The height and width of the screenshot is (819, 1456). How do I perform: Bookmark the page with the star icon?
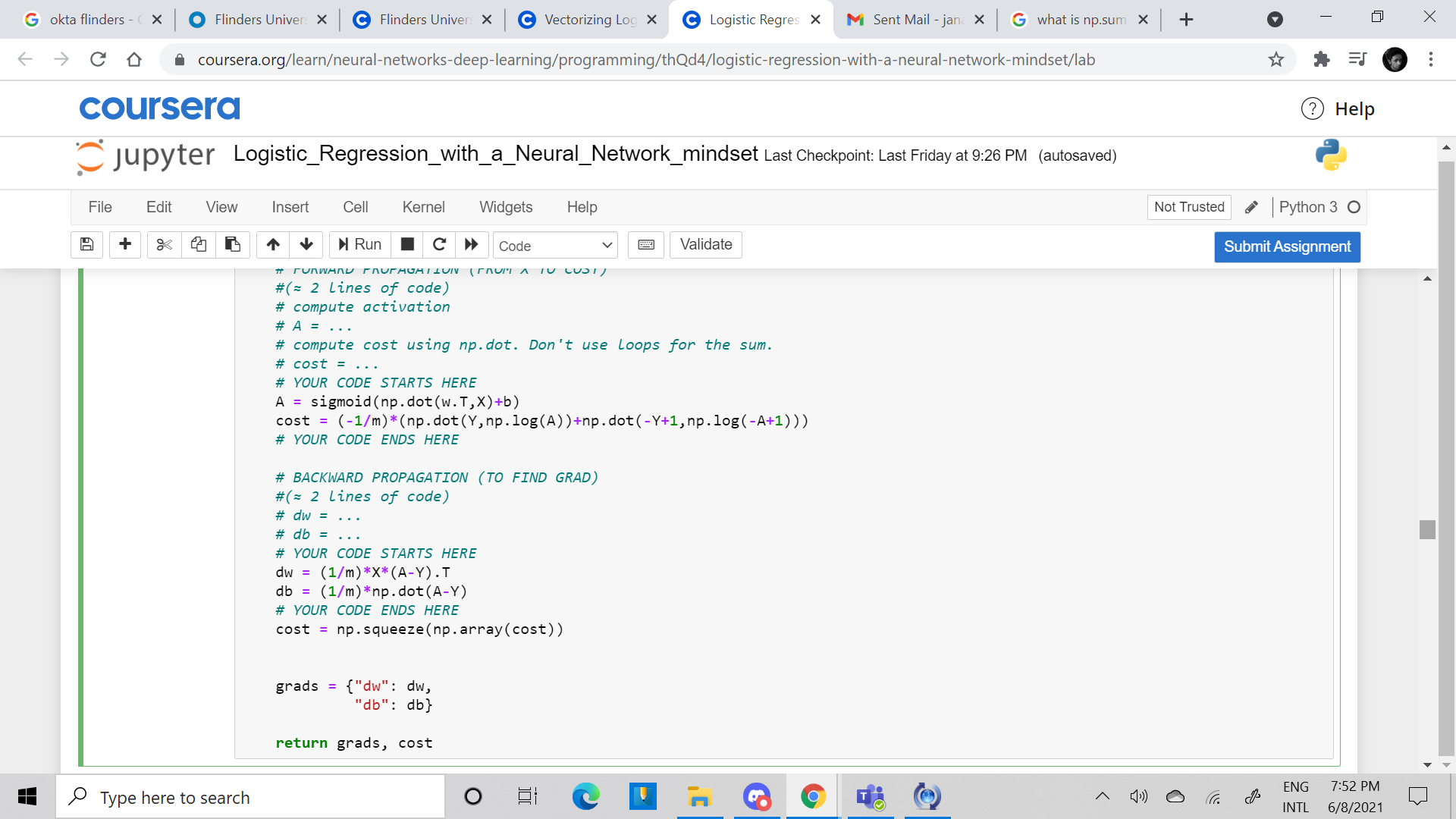[1276, 59]
